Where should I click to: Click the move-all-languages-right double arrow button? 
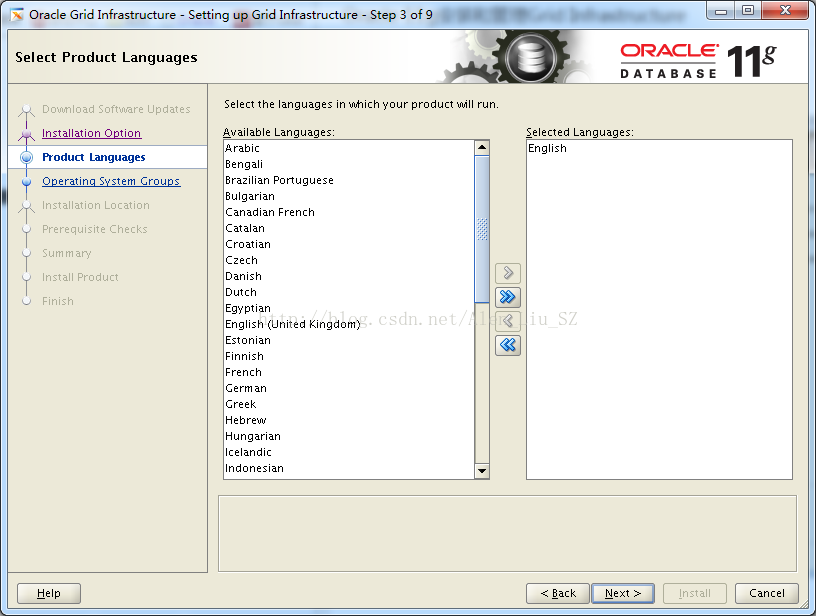(x=508, y=297)
